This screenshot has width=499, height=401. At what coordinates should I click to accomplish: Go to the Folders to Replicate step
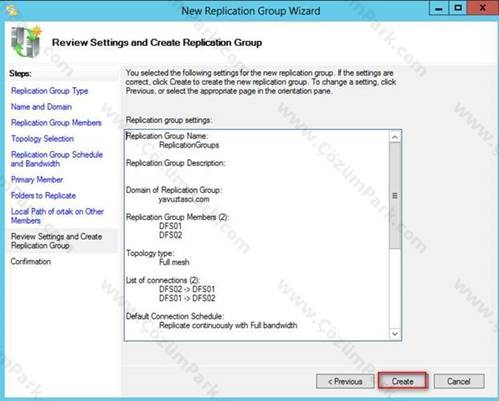click(x=43, y=196)
